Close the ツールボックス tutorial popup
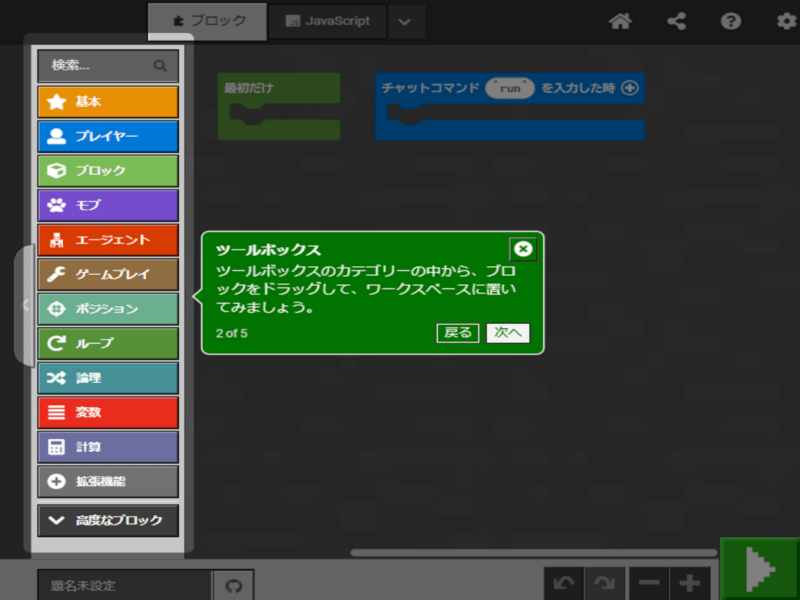The height and width of the screenshot is (600, 800). [x=522, y=249]
